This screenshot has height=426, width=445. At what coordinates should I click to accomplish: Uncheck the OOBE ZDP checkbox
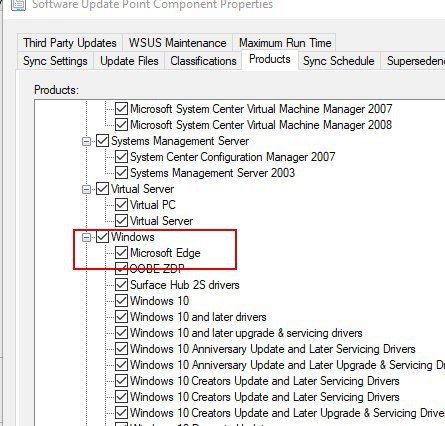click(x=121, y=269)
